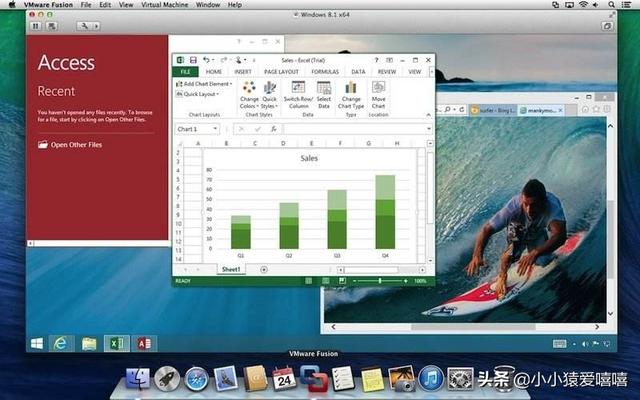The image size is (640, 400).
Task: Click the Excel formula bar input field
Action: tap(353, 129)
